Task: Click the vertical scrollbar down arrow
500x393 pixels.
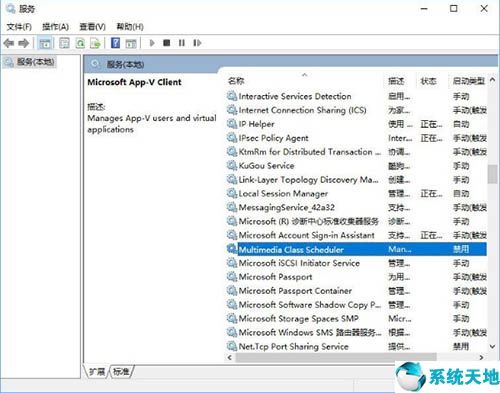Action: point(492,347)
